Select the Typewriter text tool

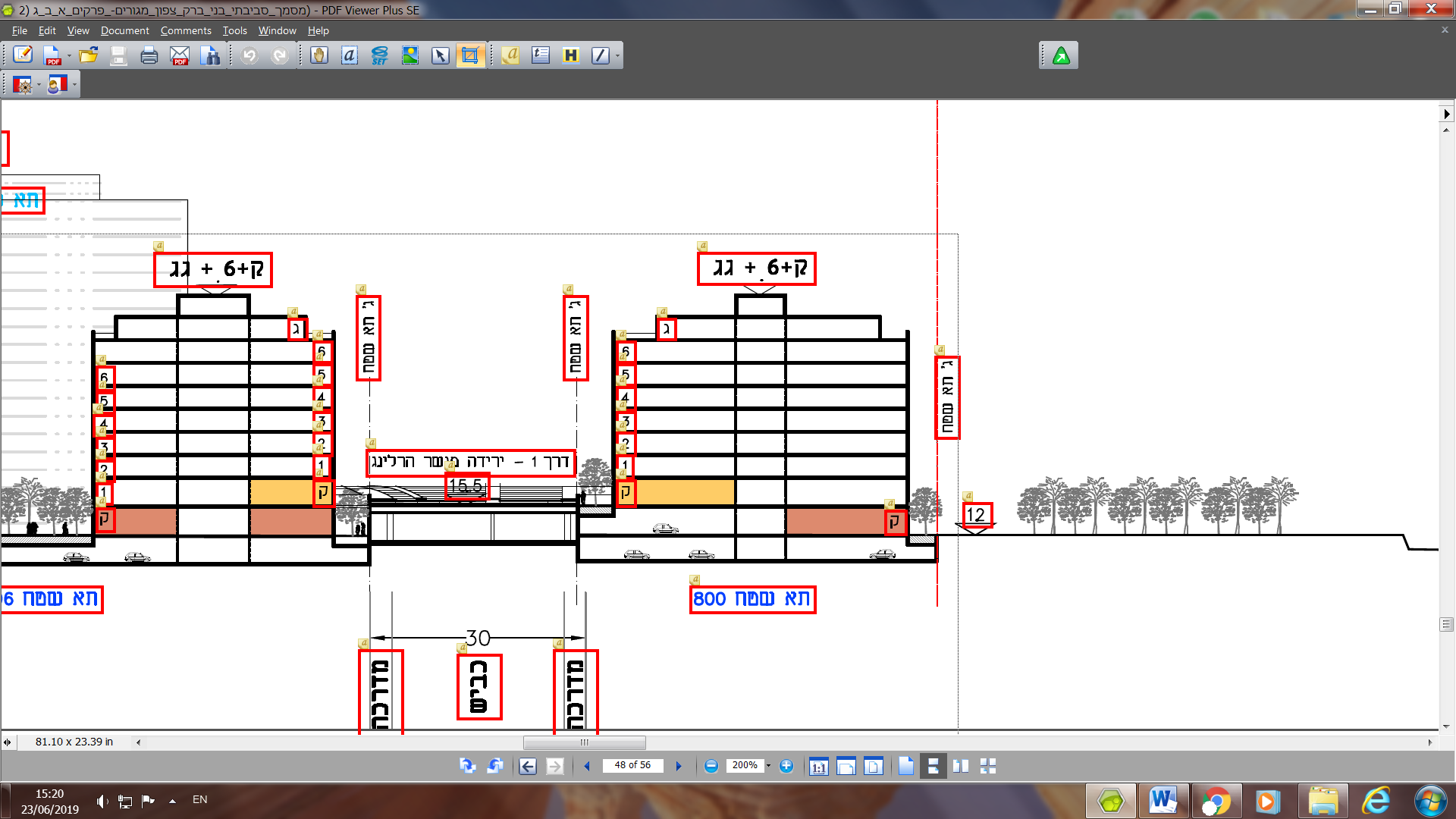click(541, 55)
